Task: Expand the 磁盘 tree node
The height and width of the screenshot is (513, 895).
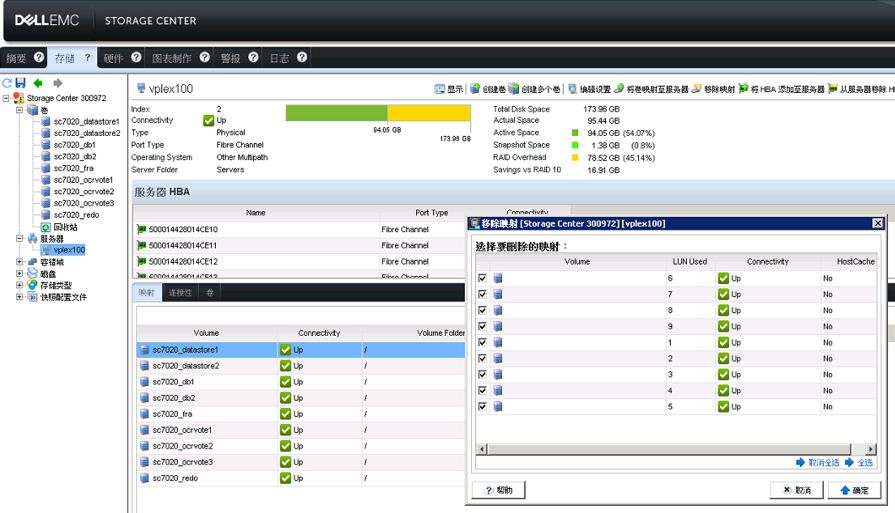Action: 19,274
